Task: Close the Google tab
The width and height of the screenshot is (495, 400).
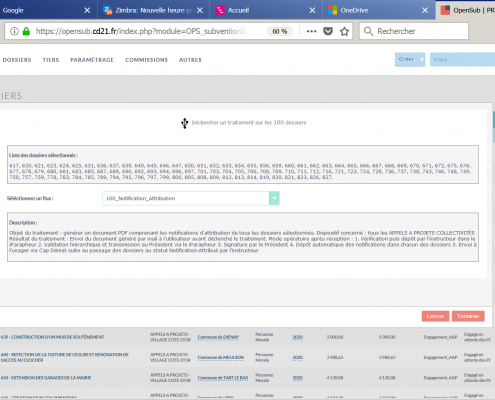Action: (87, 10)
